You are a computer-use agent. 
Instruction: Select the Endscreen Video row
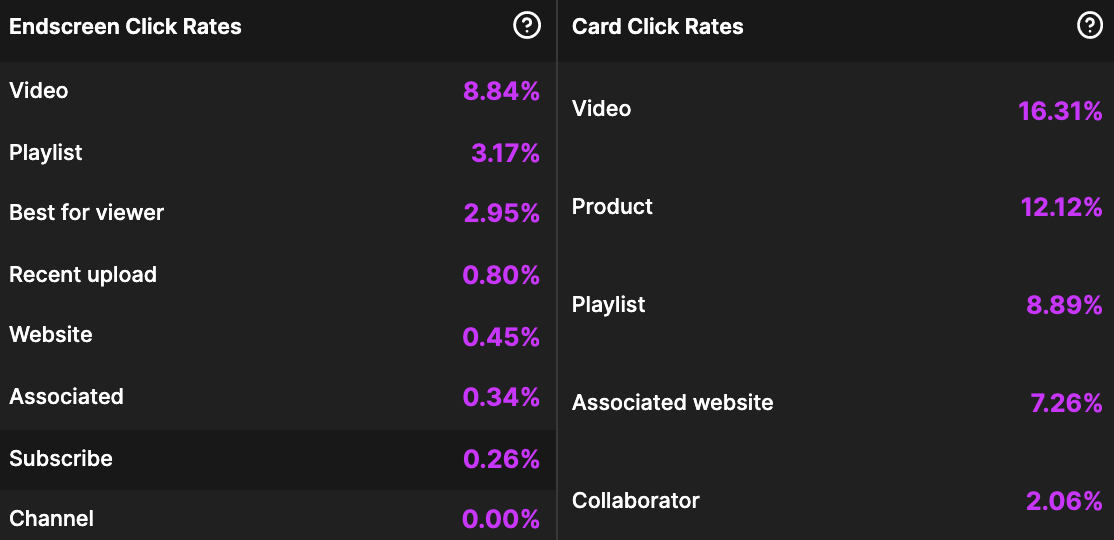tap(278, 92)
